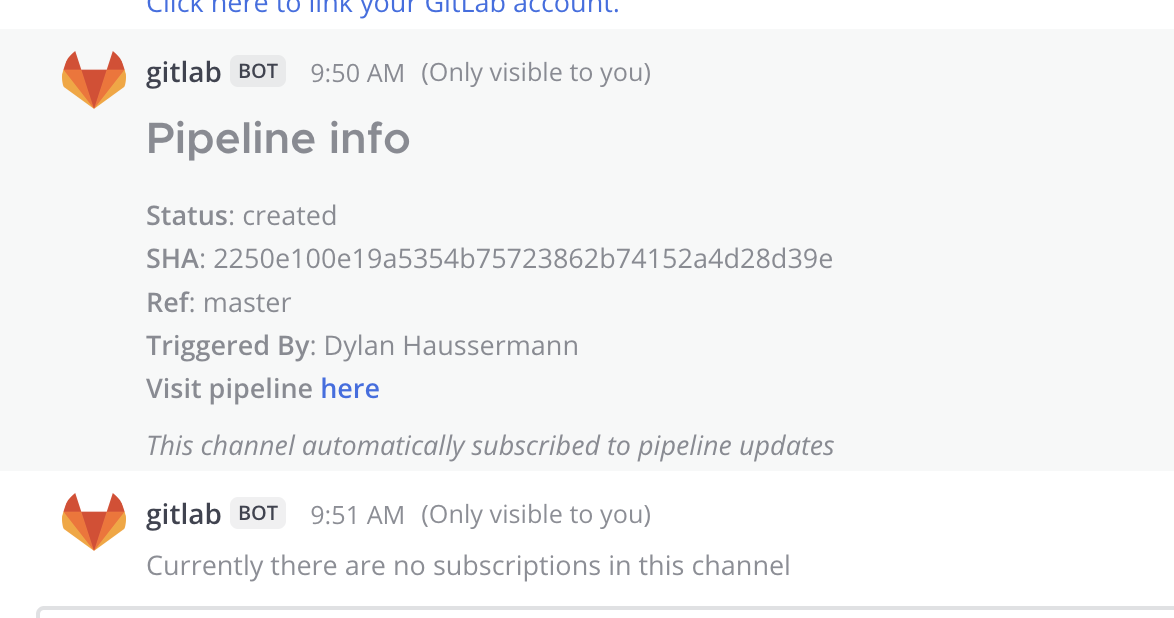Click the BOT badge in the second message
1174x618 pixels.
[x=257, y=513]
